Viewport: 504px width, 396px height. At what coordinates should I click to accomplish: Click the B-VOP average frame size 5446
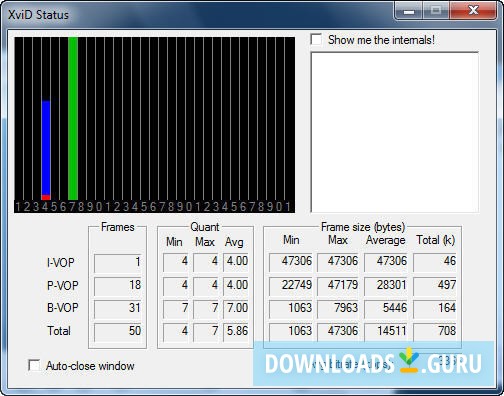coord(385,309)
